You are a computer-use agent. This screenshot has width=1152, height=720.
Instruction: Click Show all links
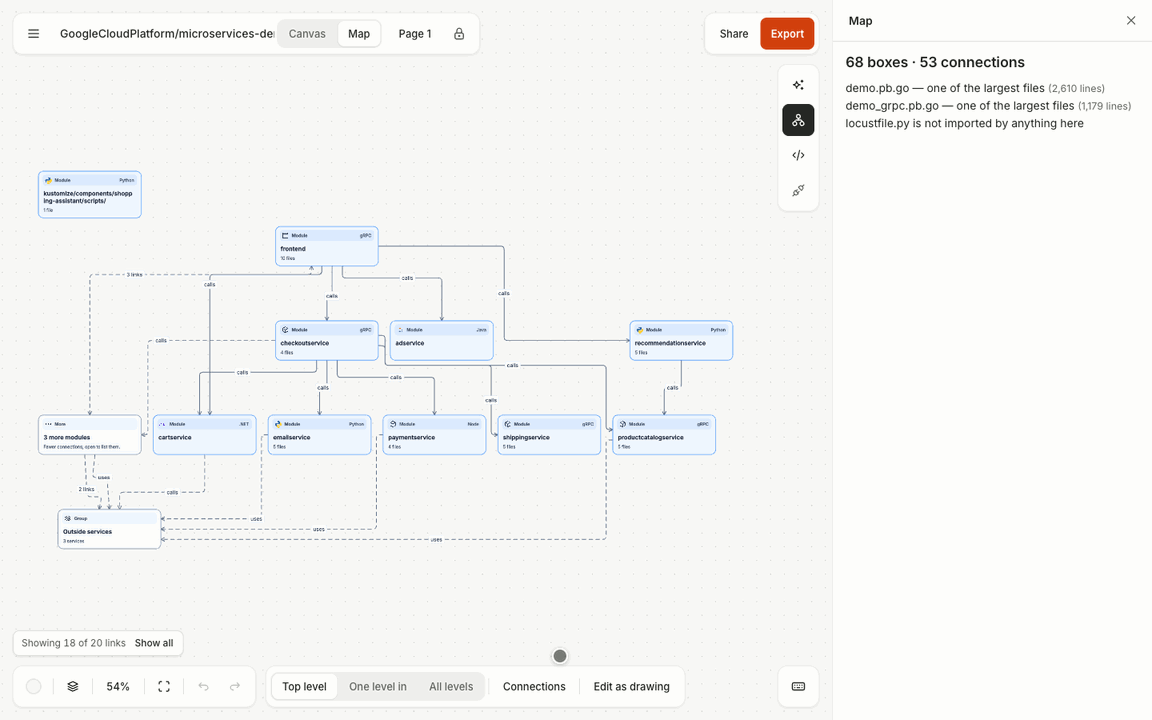tap(154, 643)
